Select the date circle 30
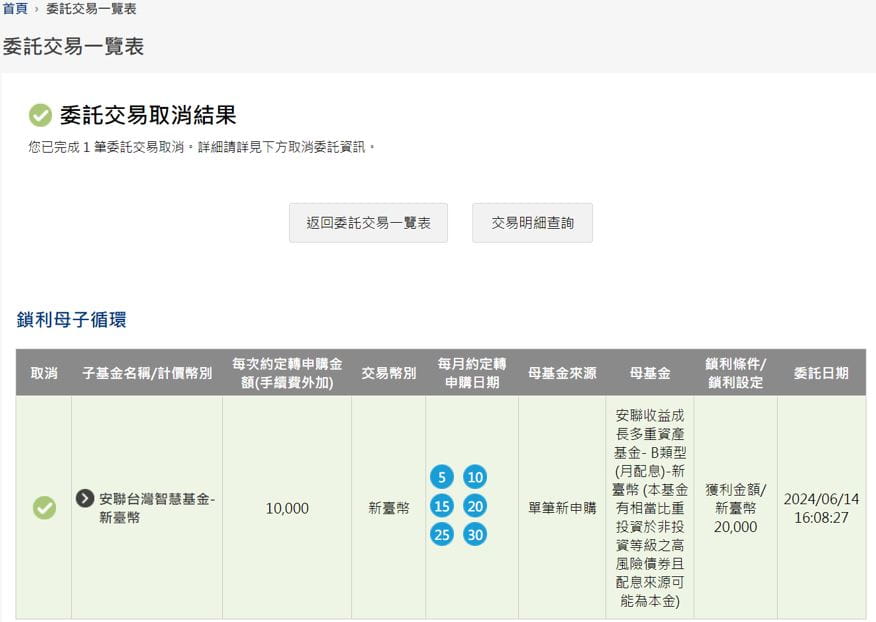The height and width of the screenshot is (622, 876). click(475, 535)
